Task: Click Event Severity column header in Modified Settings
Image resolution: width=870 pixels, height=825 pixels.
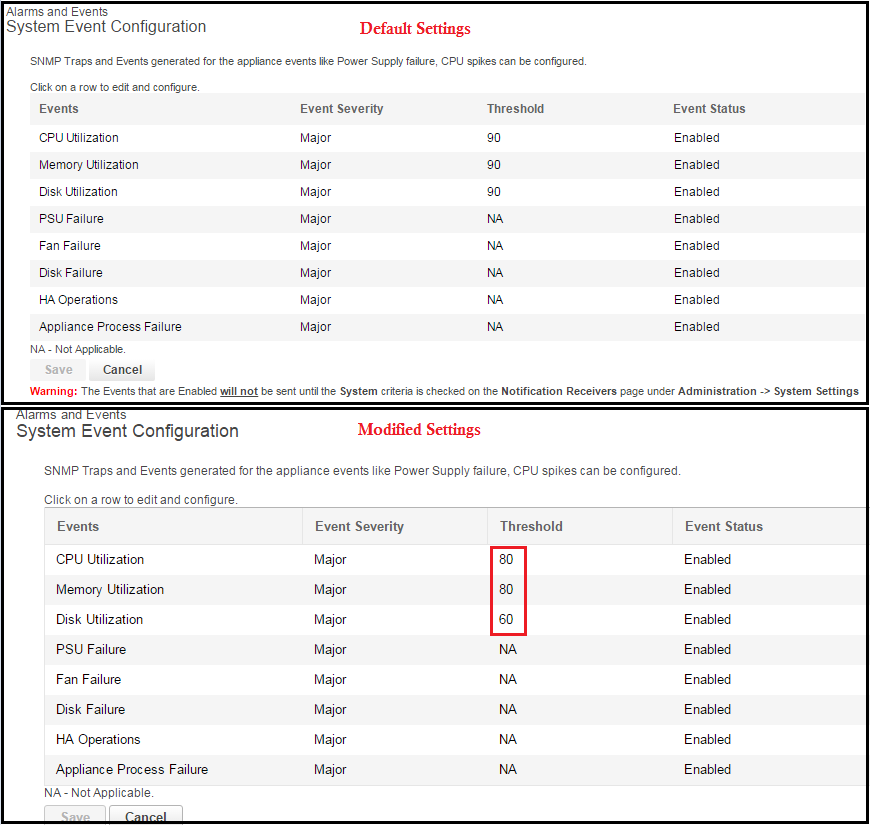Action: 359,527
